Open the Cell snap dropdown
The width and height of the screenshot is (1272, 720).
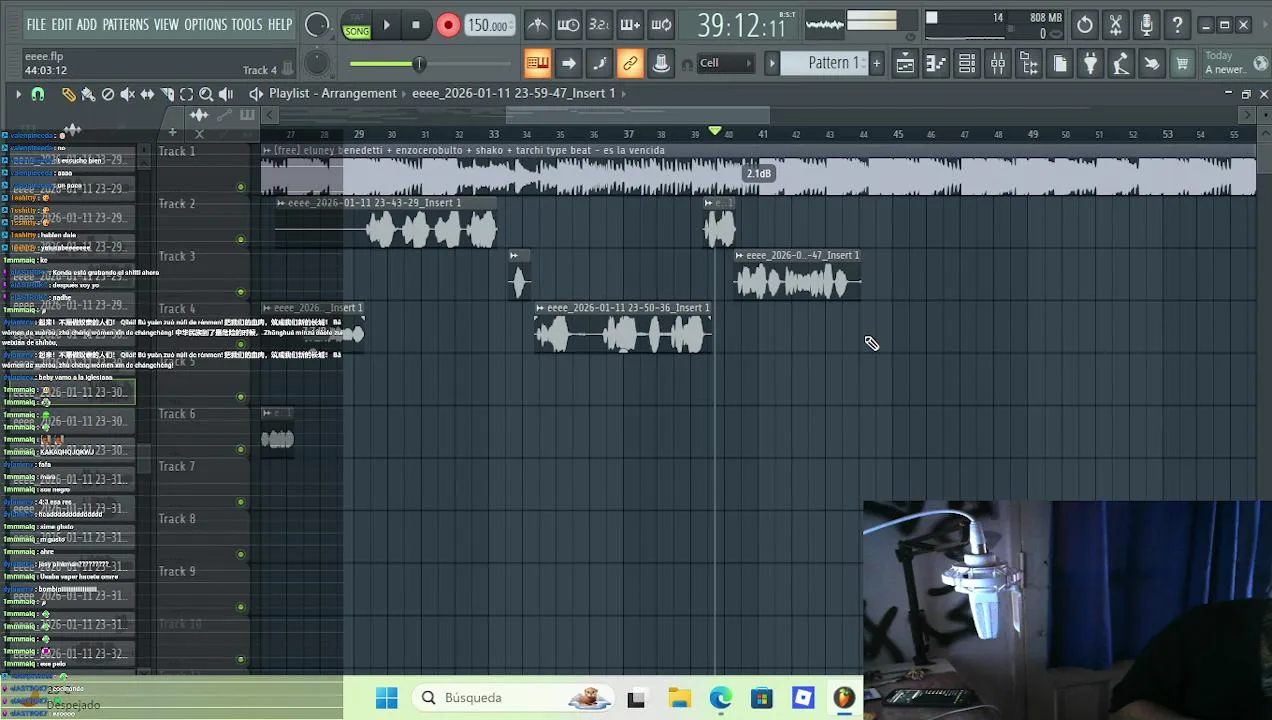[725, 63]
